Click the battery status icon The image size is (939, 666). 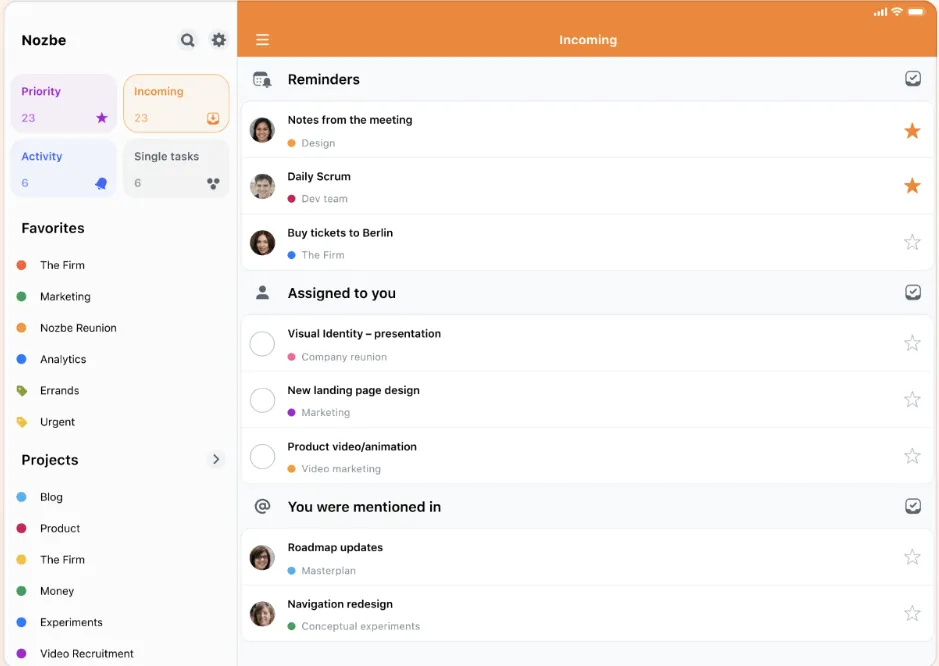point(916,11)
